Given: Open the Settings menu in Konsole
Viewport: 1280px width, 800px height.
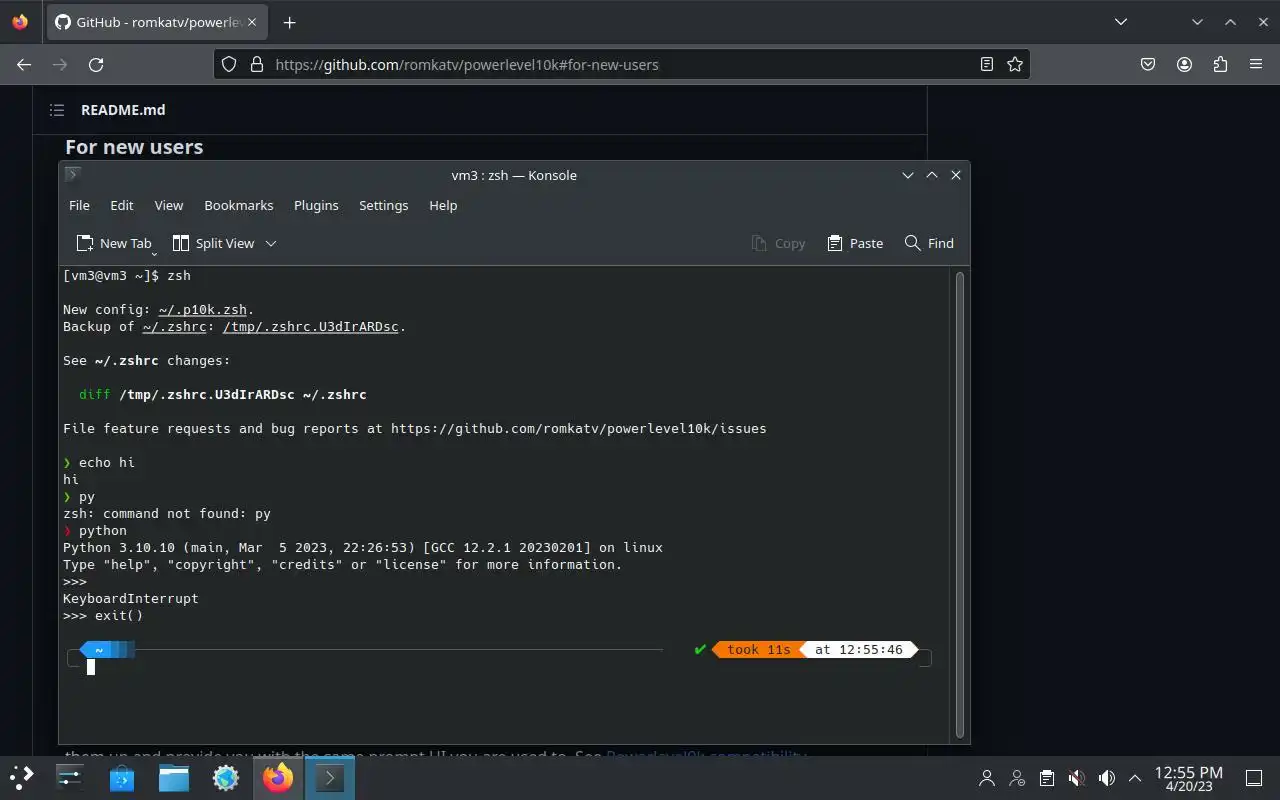Looking at the screenshot, I should pyautogui.click(x=384, y=205).
